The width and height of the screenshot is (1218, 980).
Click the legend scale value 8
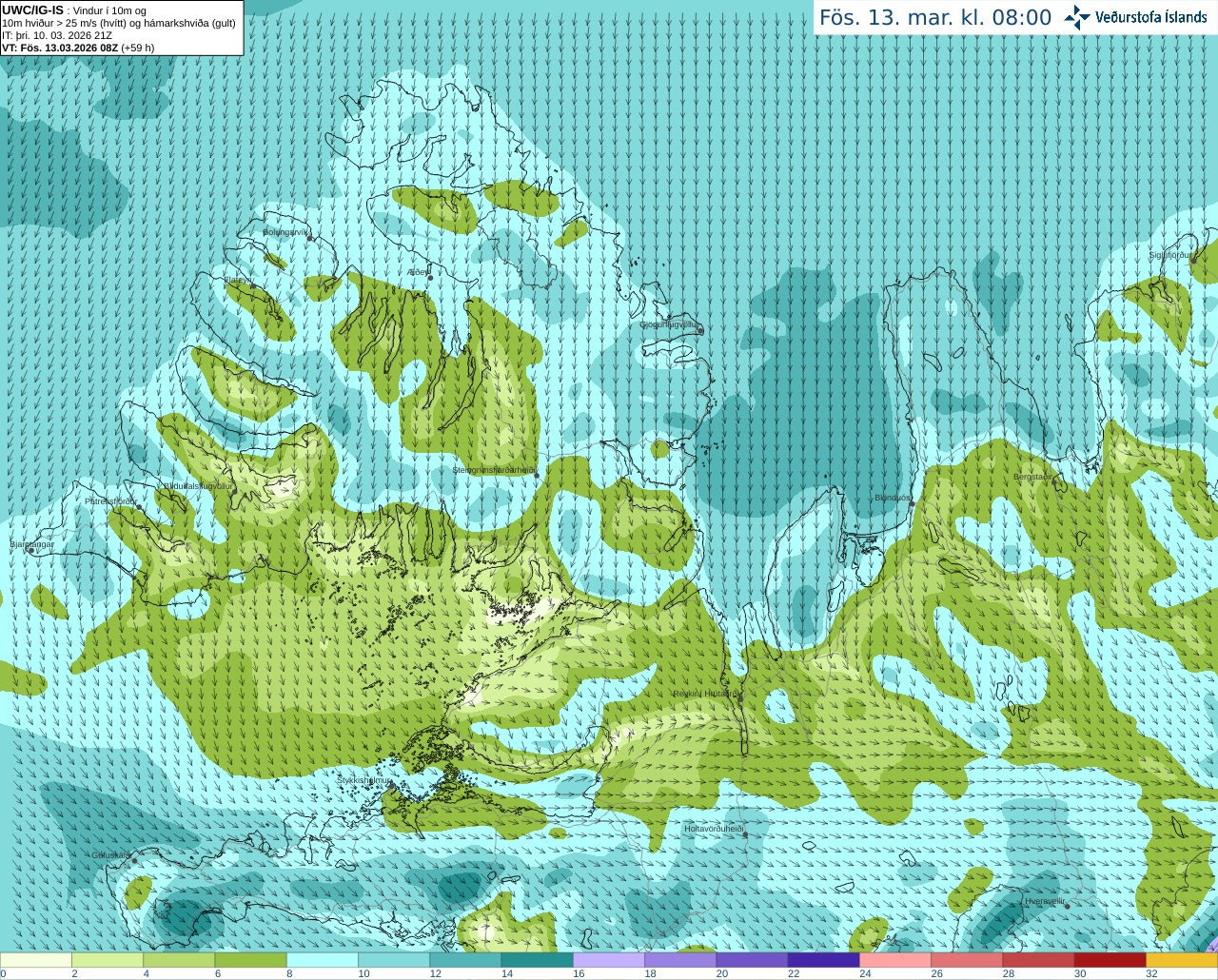pos(288,973)
